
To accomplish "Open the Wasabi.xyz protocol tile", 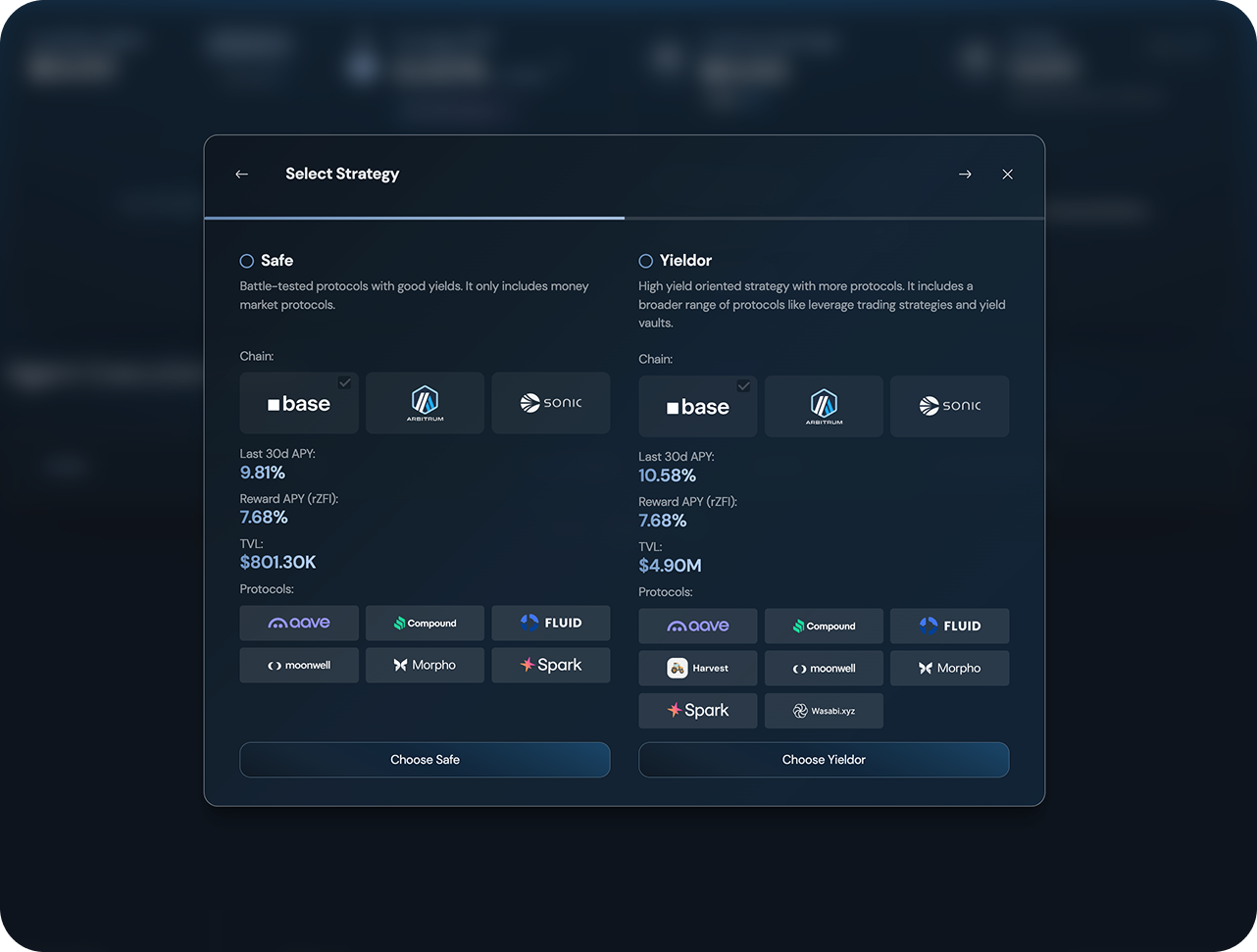I will (824, 711).
